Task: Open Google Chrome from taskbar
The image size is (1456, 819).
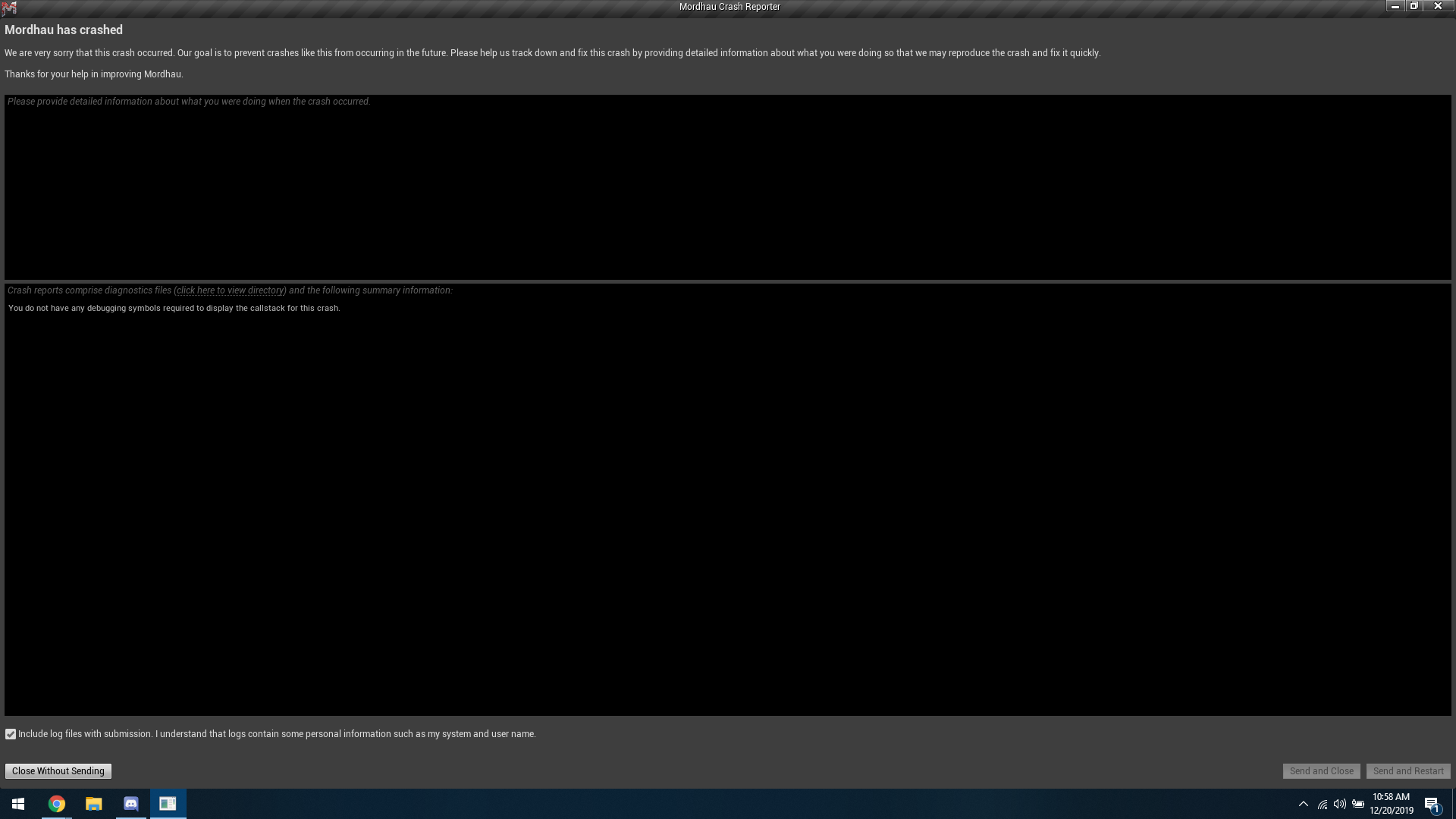Action: (x=56, y=803)
